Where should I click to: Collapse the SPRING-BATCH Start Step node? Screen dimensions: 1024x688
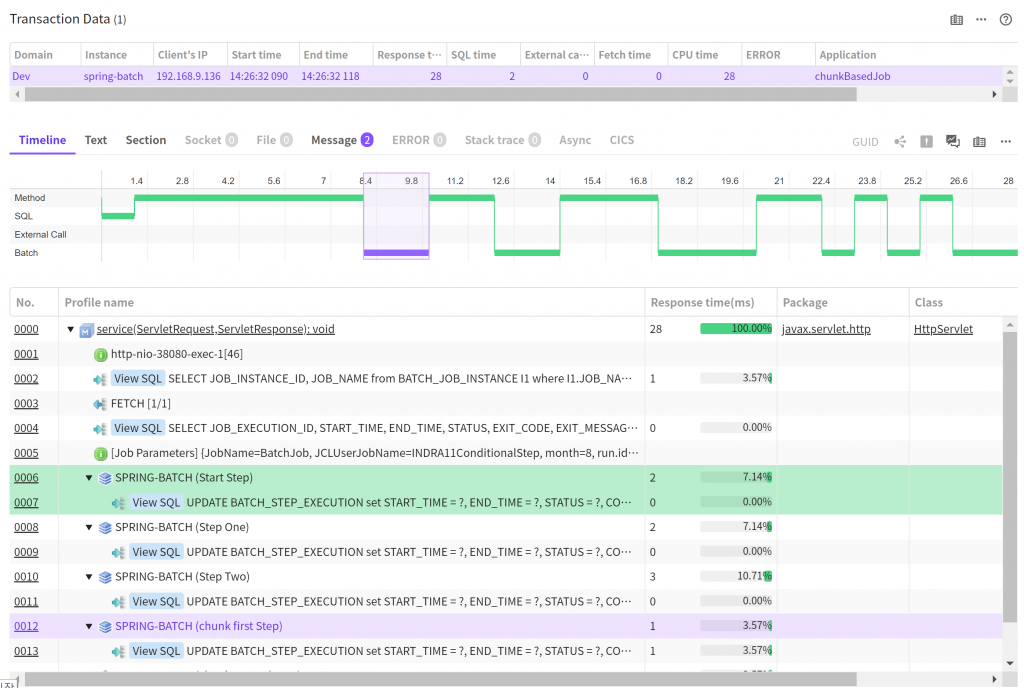(88, 477)
